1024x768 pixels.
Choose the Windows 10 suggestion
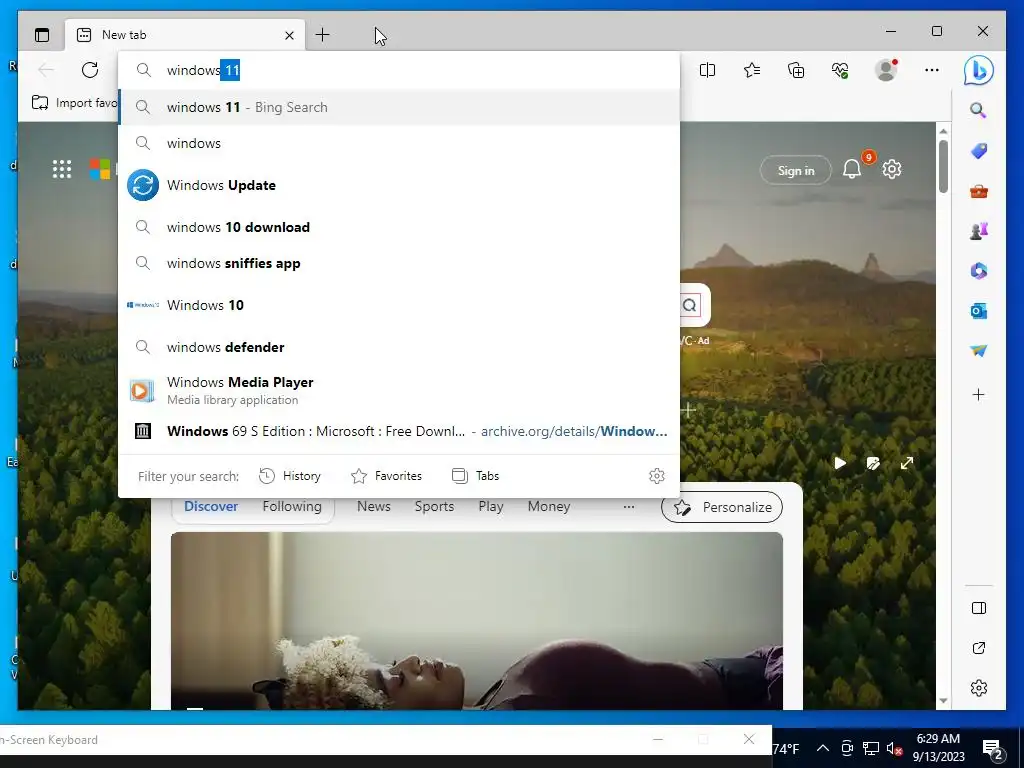pos(399,305)
